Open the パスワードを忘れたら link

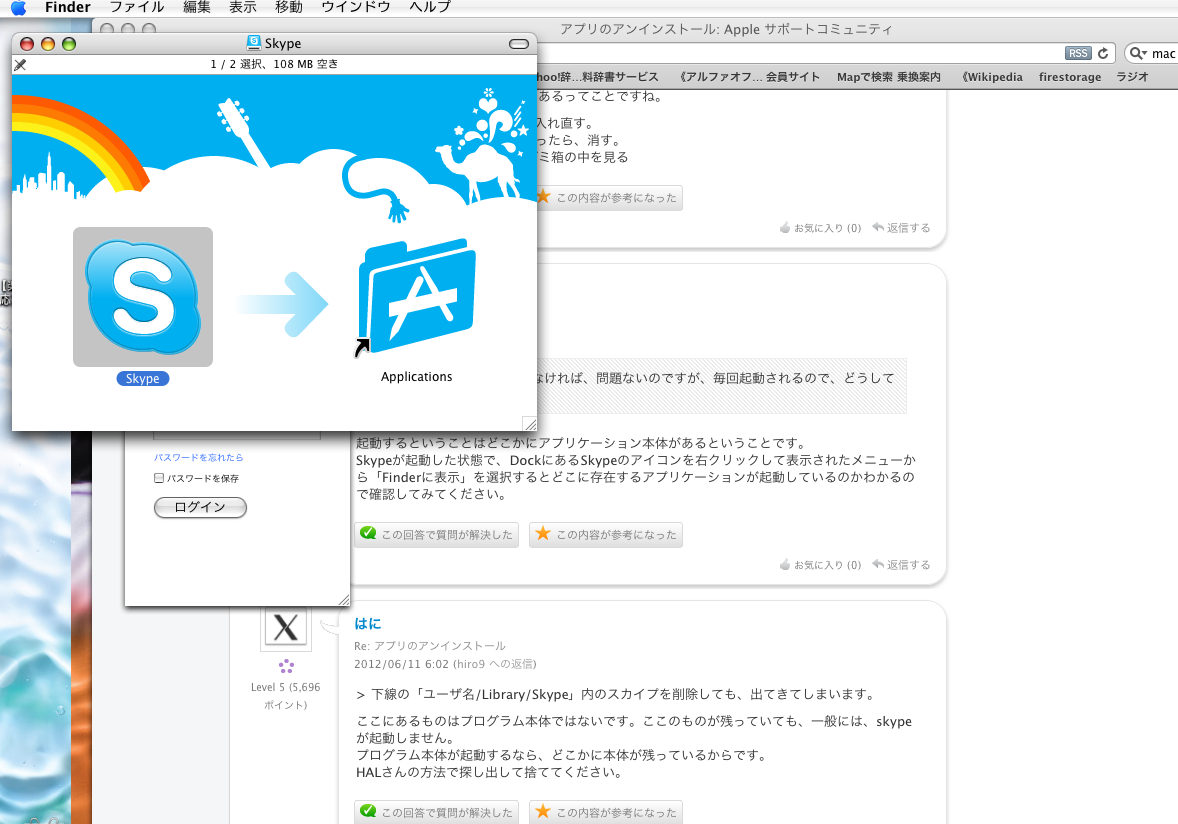tap(198, 457)
